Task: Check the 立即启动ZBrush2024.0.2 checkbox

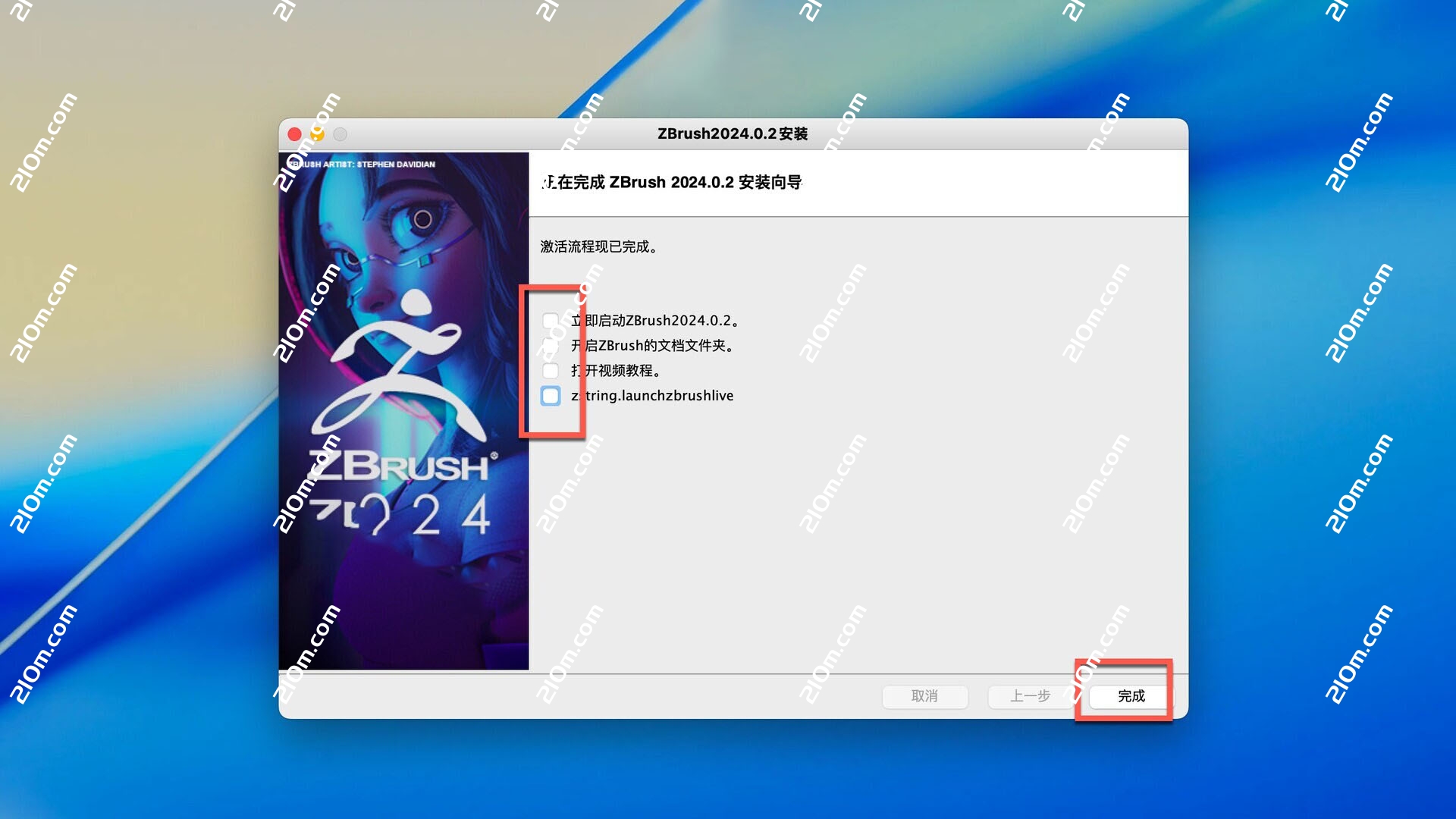Action: click(550, 320)
